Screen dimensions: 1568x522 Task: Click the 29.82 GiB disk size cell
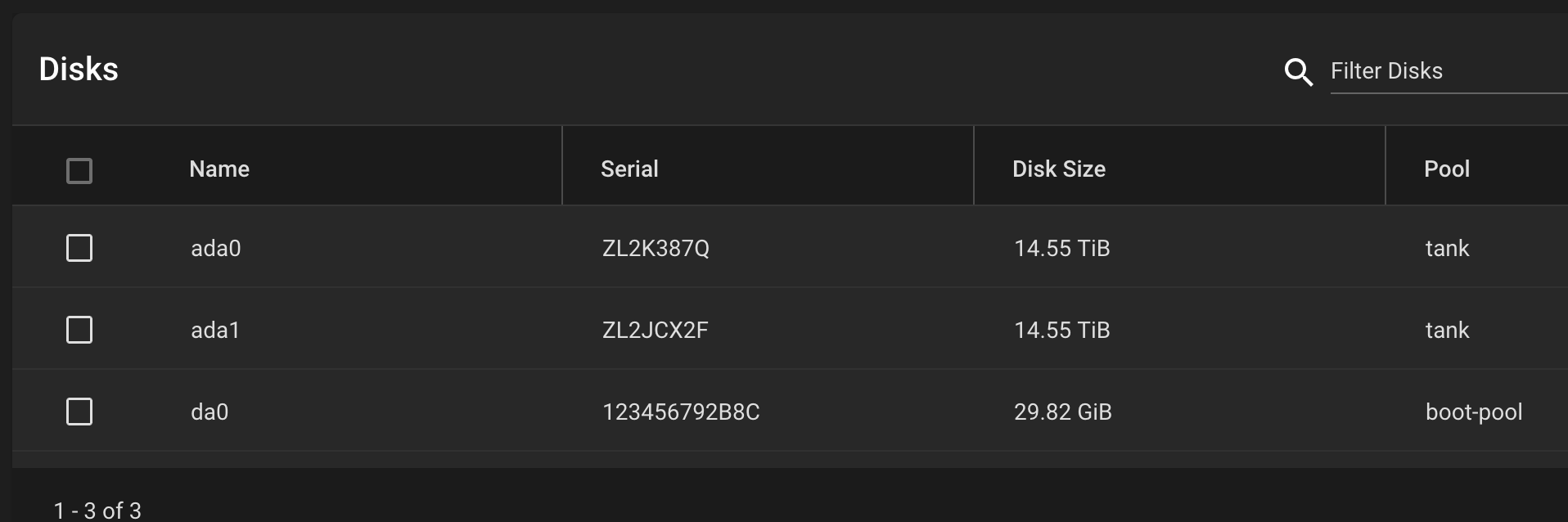point(1063,412)
